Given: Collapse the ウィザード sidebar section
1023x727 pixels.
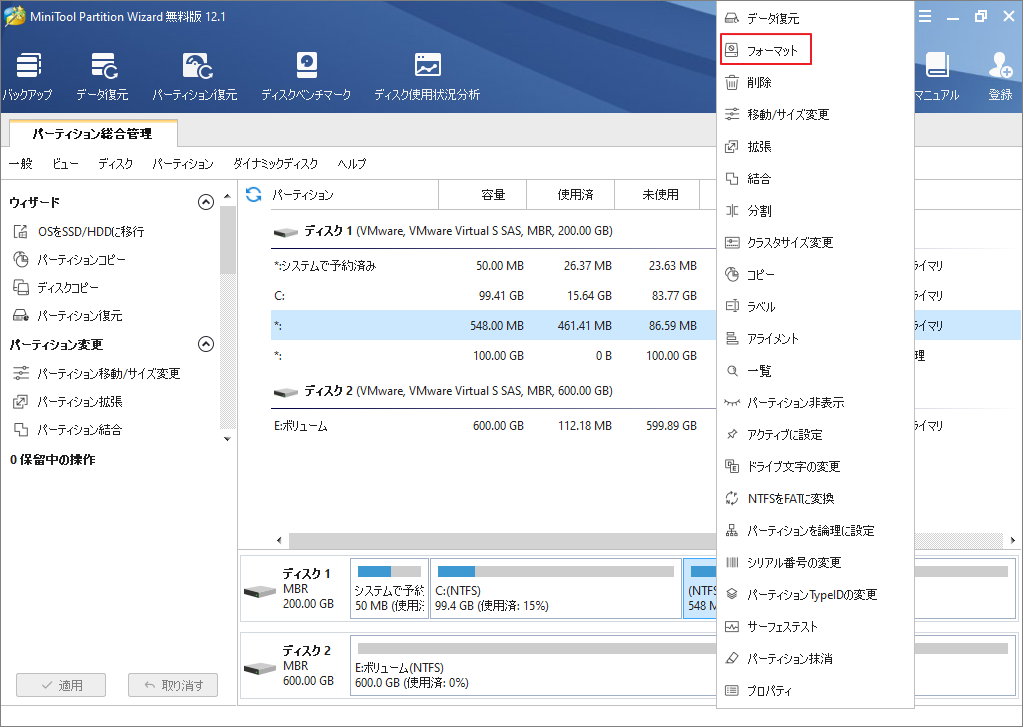Looking at the screenshot, I should (x=206, y=201).
